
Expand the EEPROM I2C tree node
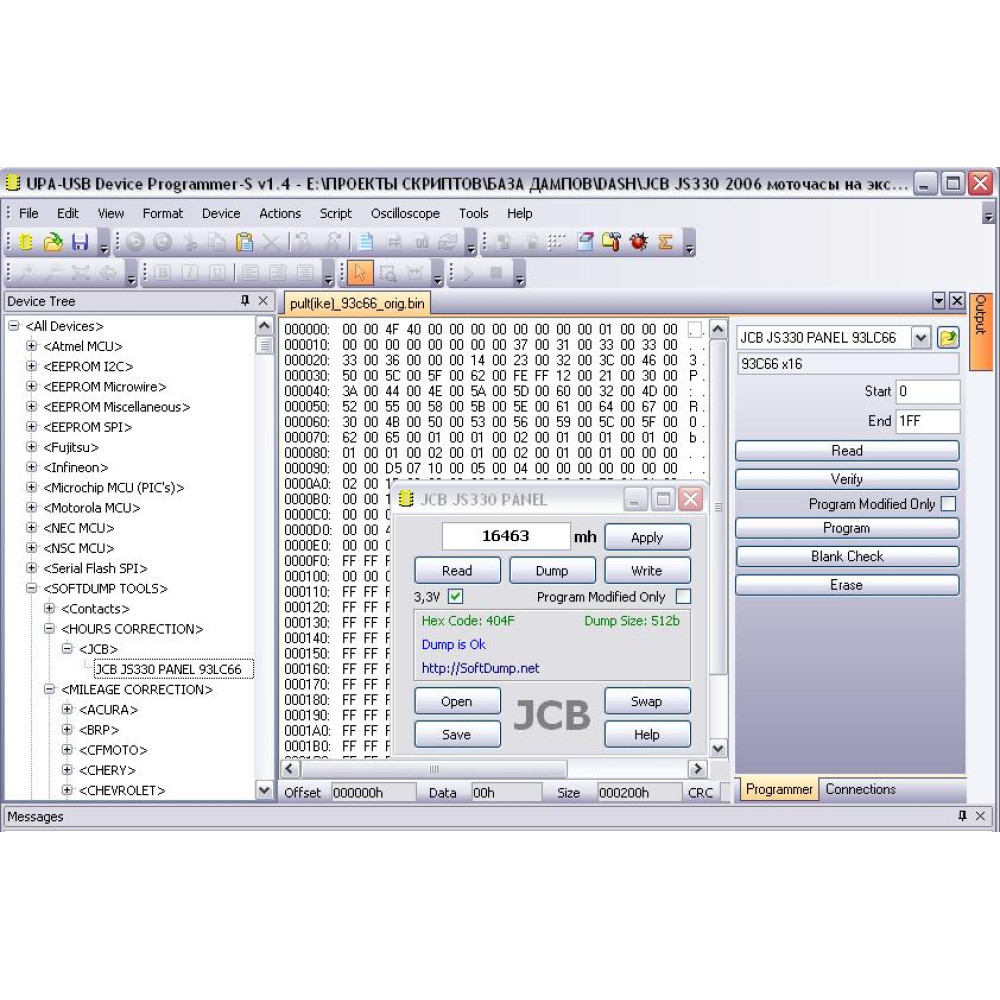coord(31,366)
